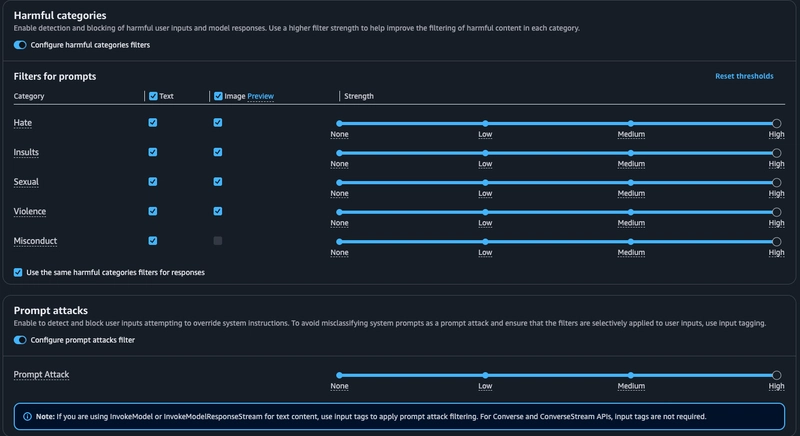
Task: Uncheck the Text column header checkbox
Action: pyautogui.click(x=153, y=96)
